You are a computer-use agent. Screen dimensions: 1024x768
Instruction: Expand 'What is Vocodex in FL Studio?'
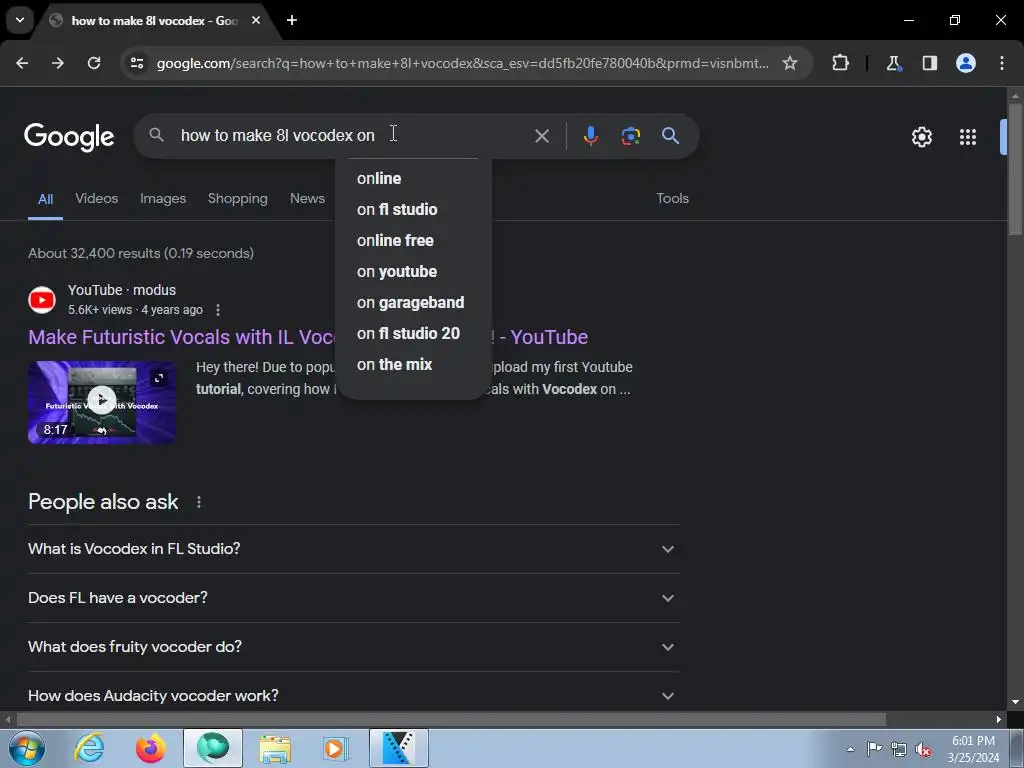coord(353,549)
